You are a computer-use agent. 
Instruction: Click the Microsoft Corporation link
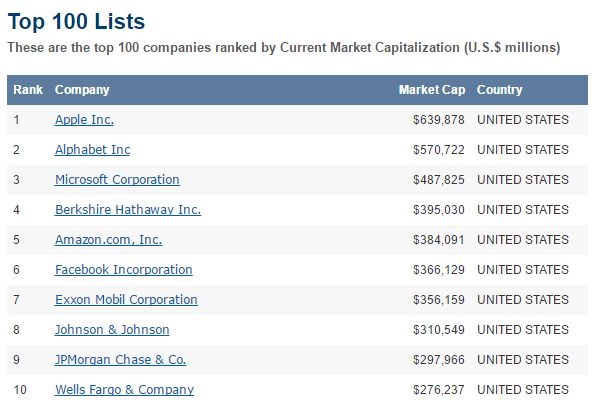[117, 180]
